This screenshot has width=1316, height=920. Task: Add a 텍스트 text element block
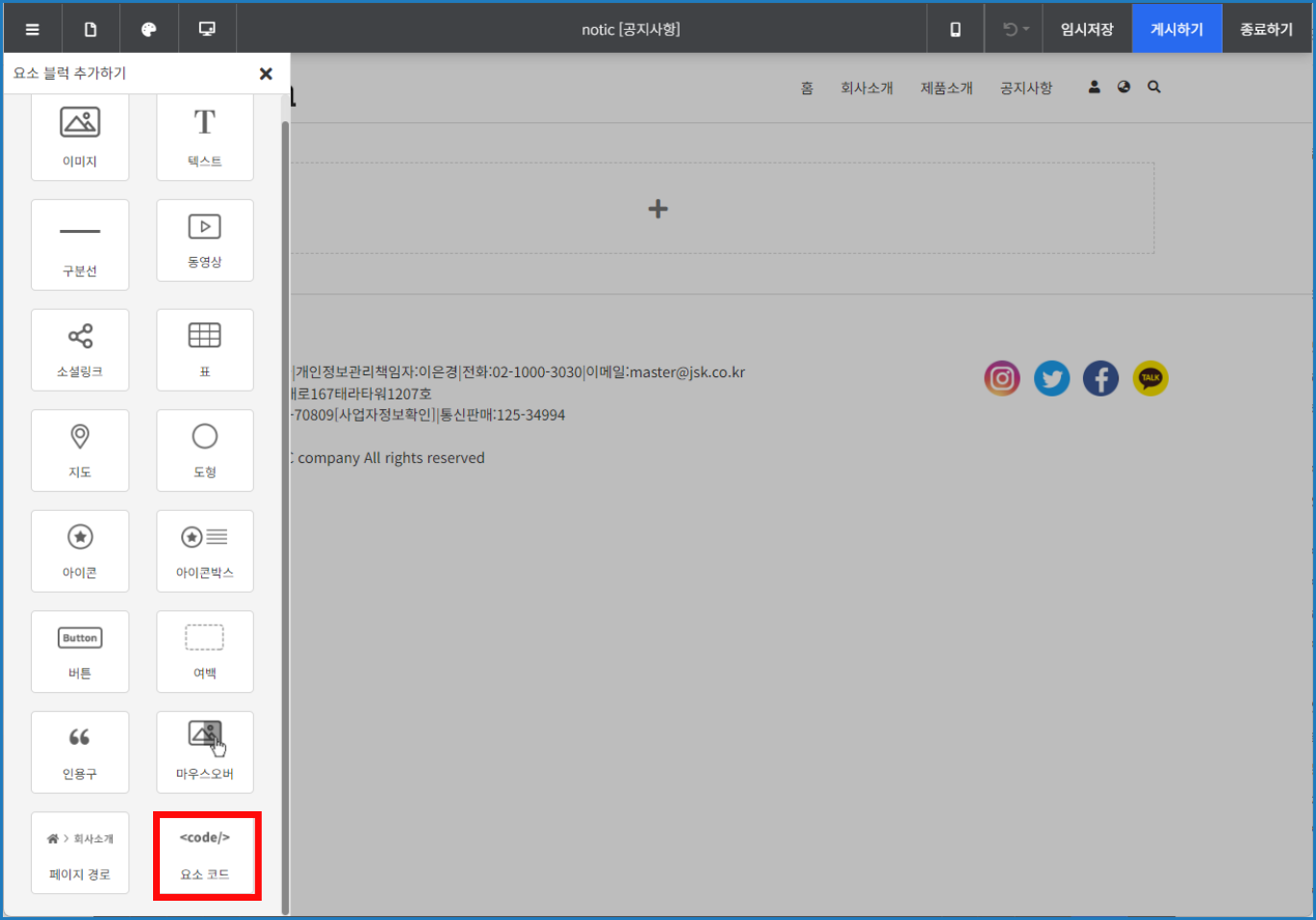point(205,137)
